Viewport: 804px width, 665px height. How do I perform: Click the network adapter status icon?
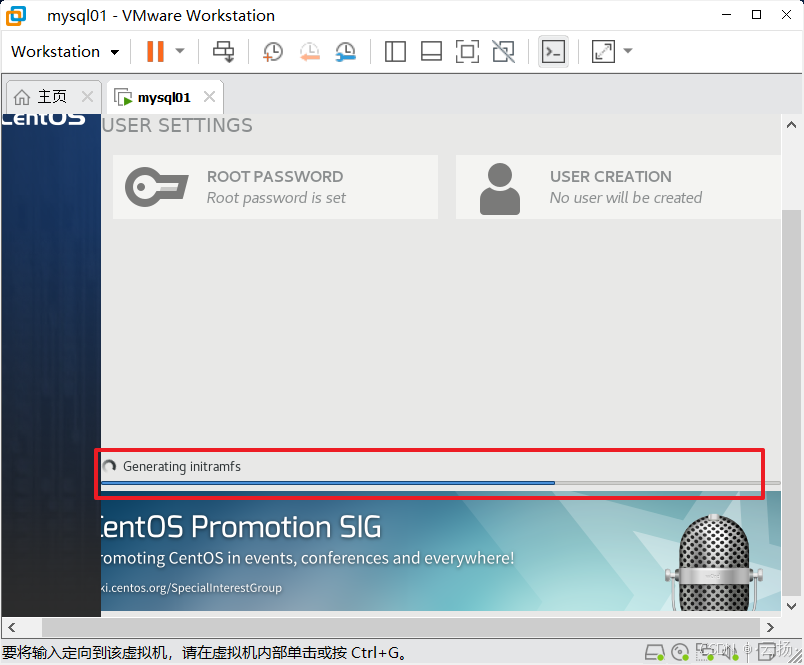(x=705, y=652)
